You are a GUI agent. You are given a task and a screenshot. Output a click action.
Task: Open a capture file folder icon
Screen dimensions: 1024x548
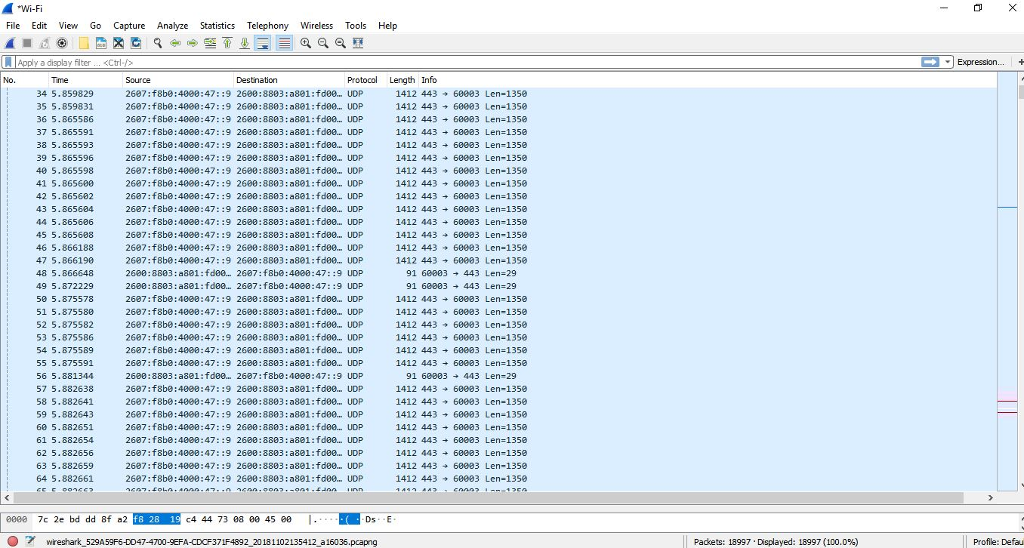pos(84,43)
